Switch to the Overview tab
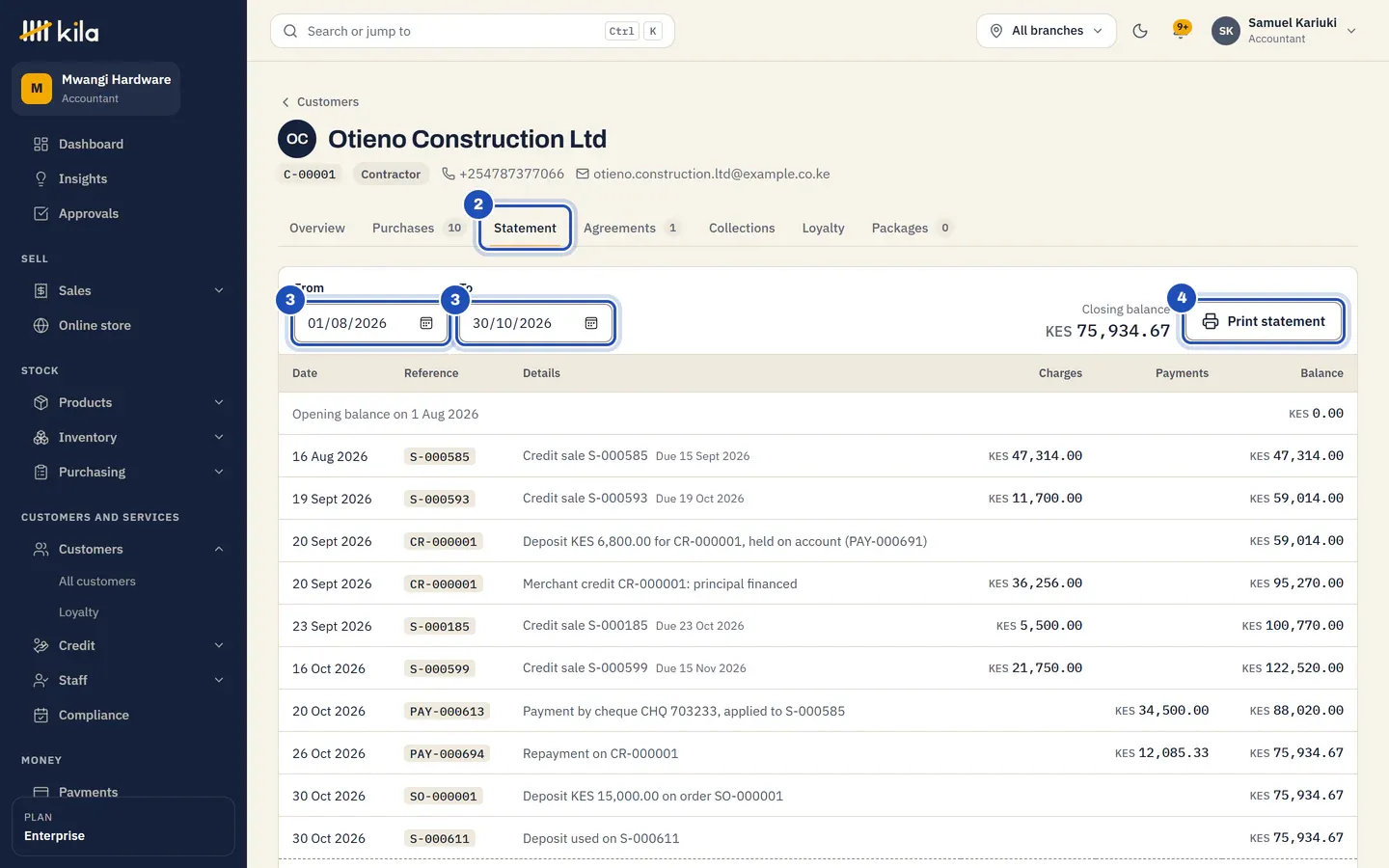This screenshot has height=868, width=1389. pyautogui.click(x=317, y=229)
